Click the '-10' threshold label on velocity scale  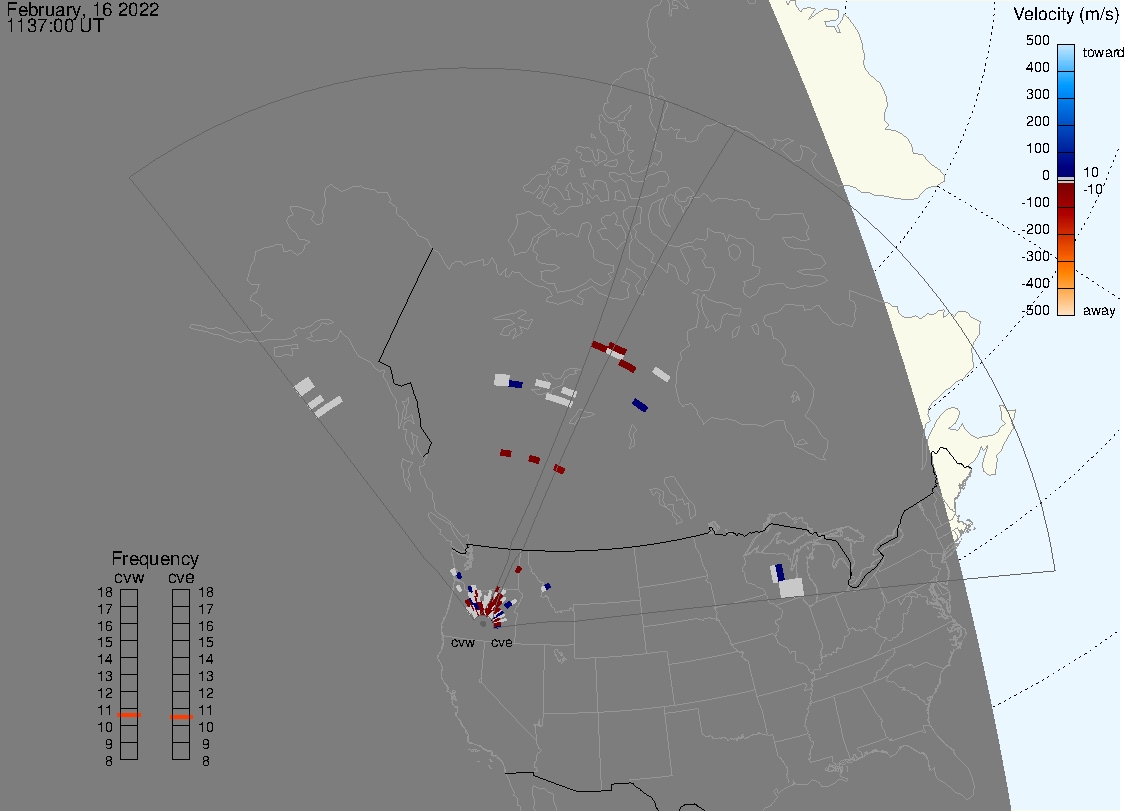click(1092, 189)
